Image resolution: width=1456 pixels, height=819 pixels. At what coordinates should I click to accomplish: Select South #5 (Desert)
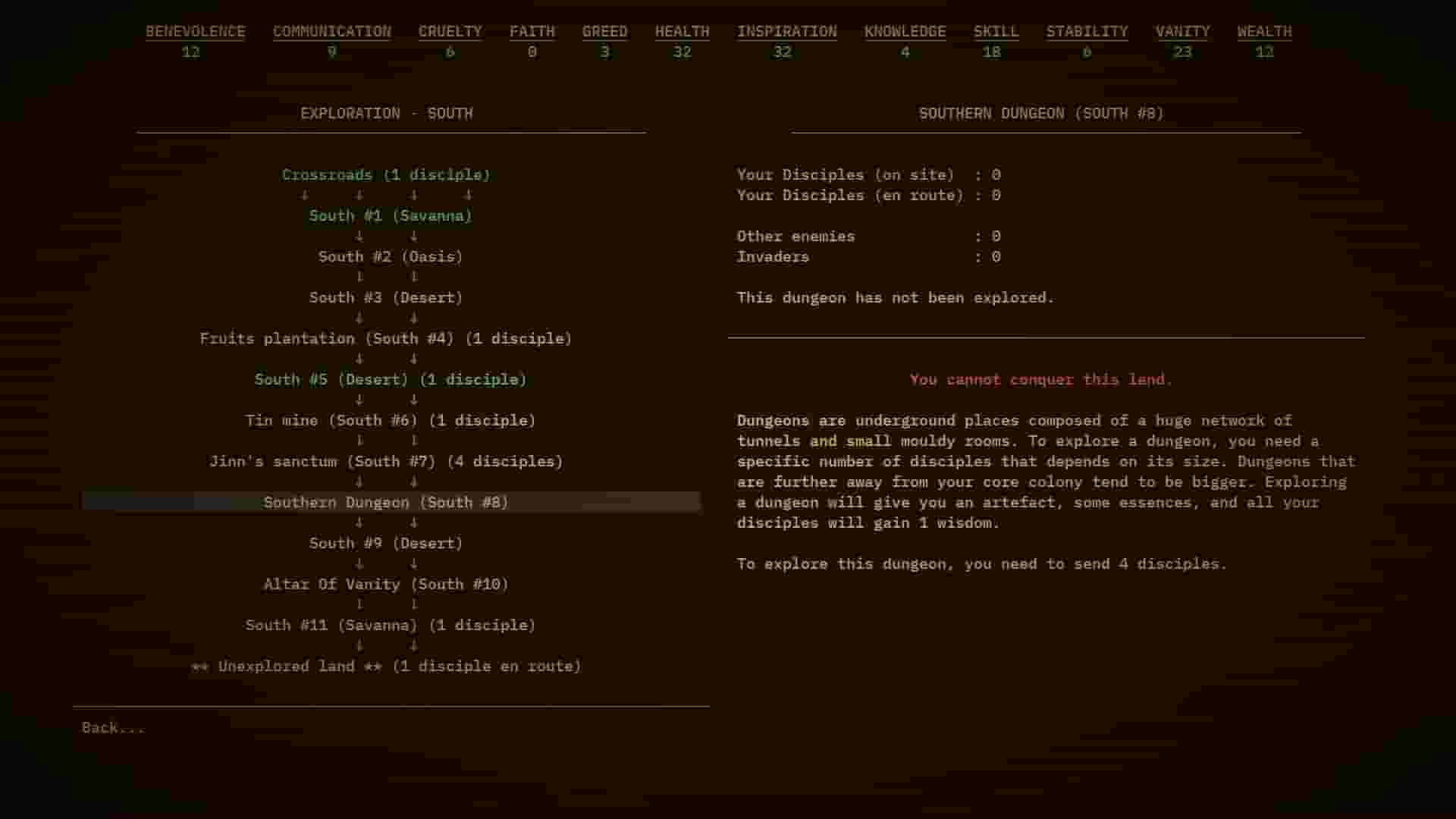pos(390,379)
